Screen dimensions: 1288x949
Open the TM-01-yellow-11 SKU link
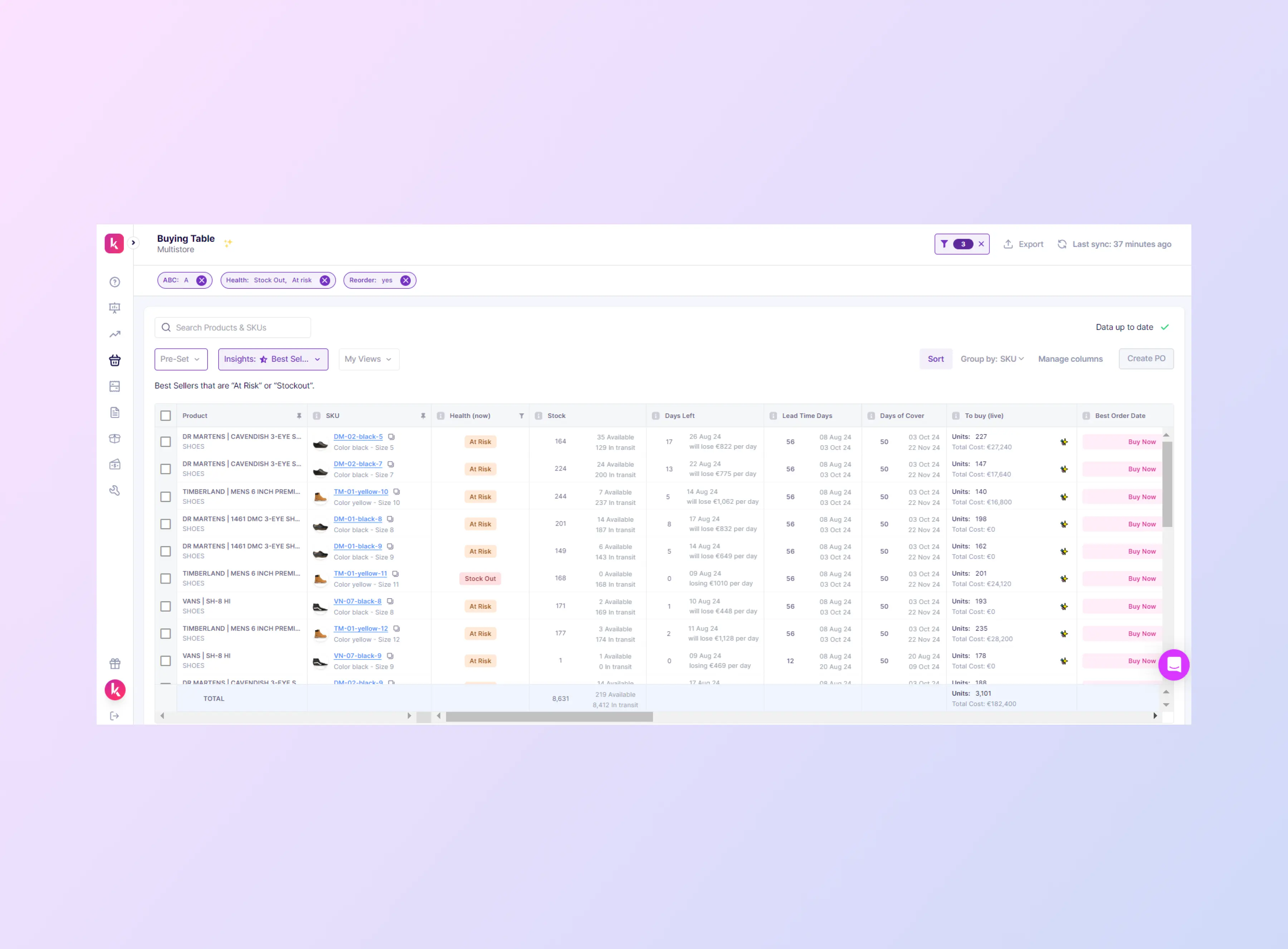click(x=360, y=573)
